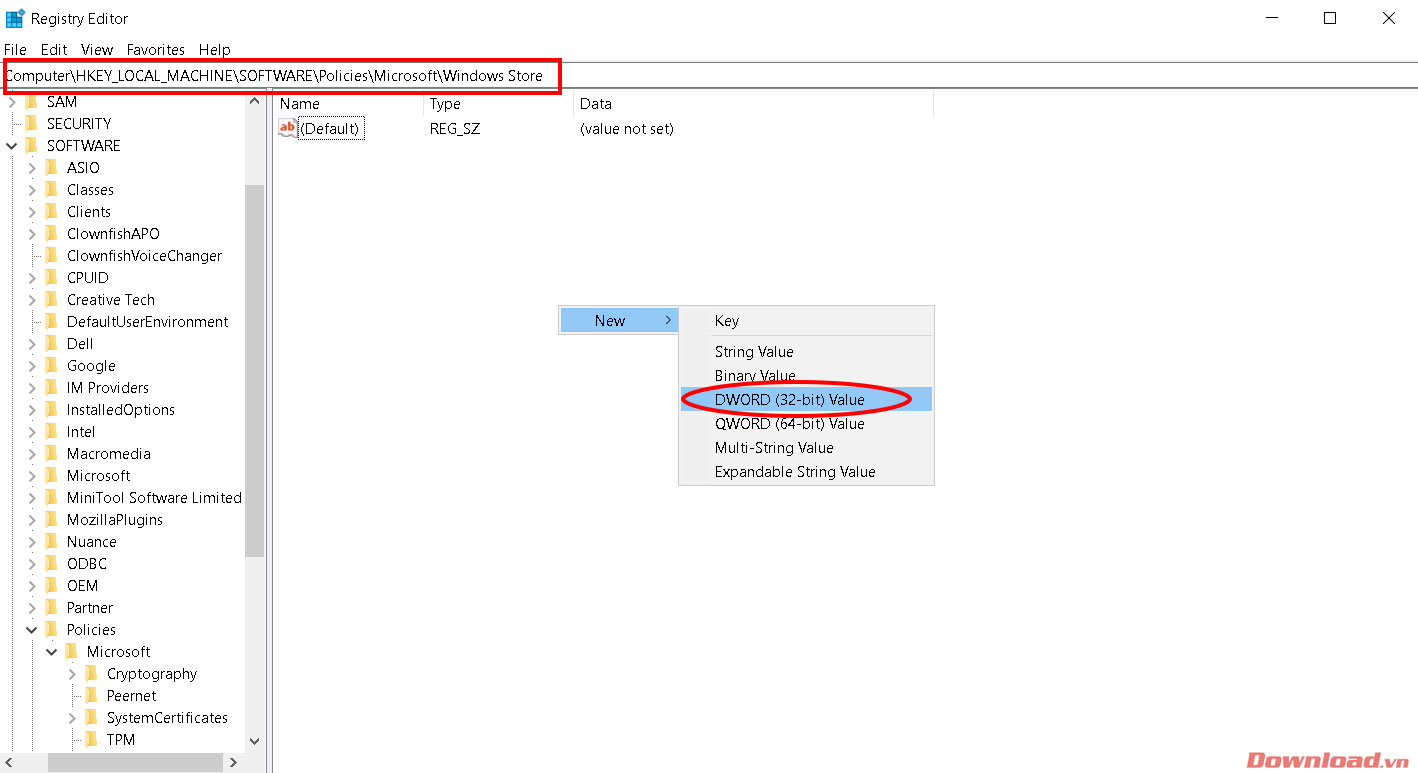Choose DWORD (32-bit) Value from submenu

pos(789,399)
